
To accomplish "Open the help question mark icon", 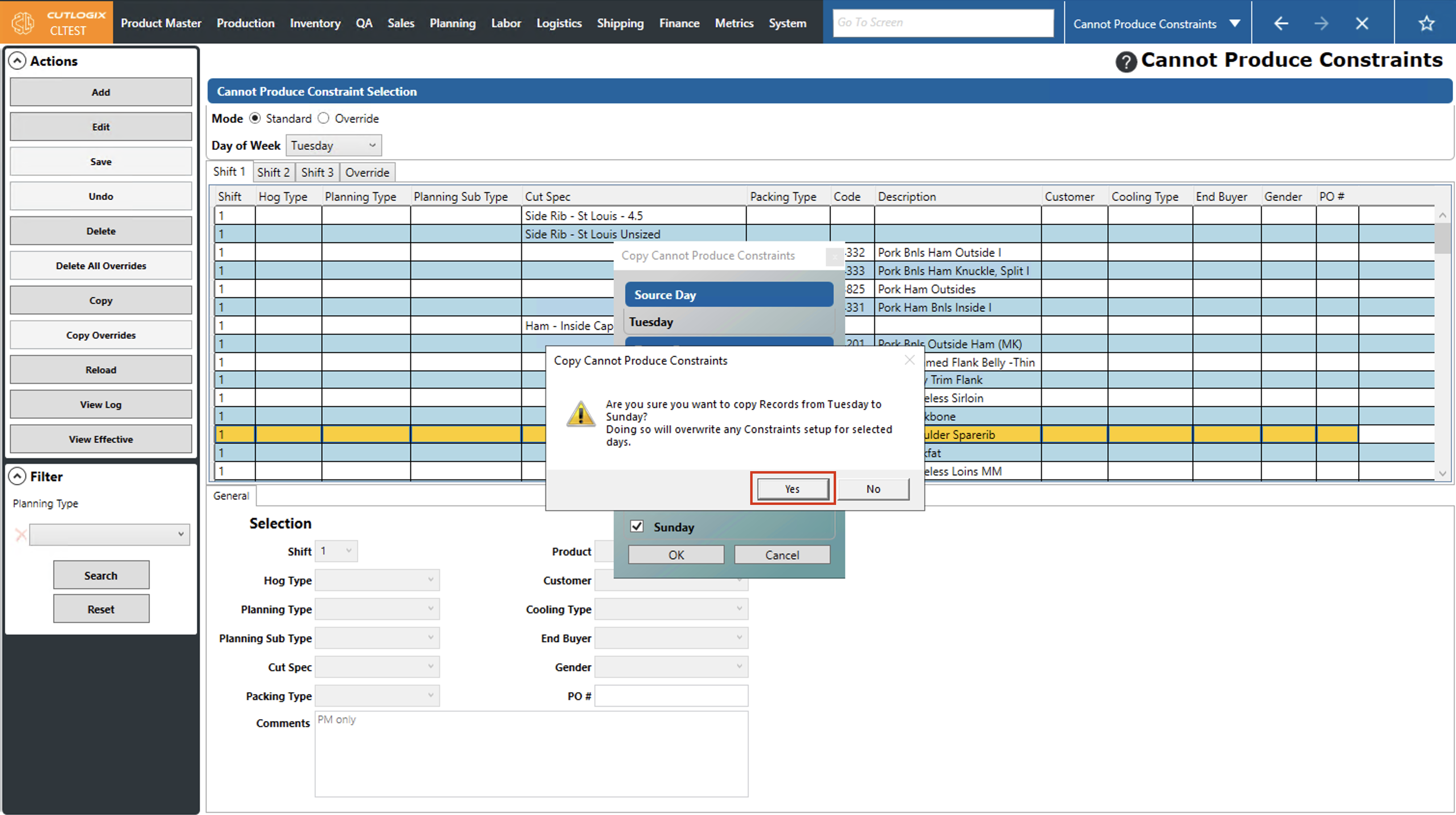I will click(1126, 62).
